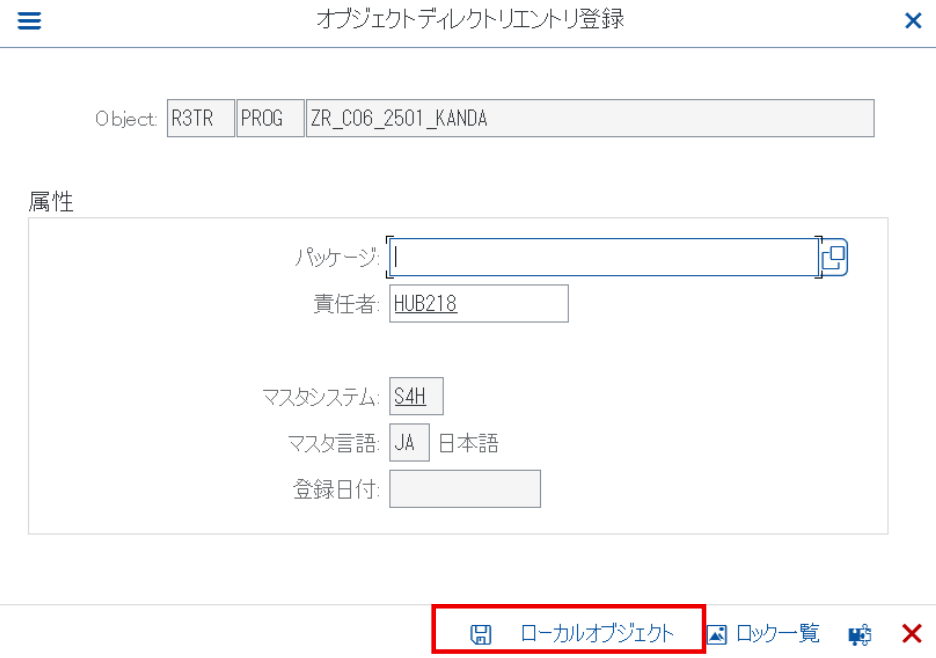Click the save floppy disk icon

[x=481, y=634]
